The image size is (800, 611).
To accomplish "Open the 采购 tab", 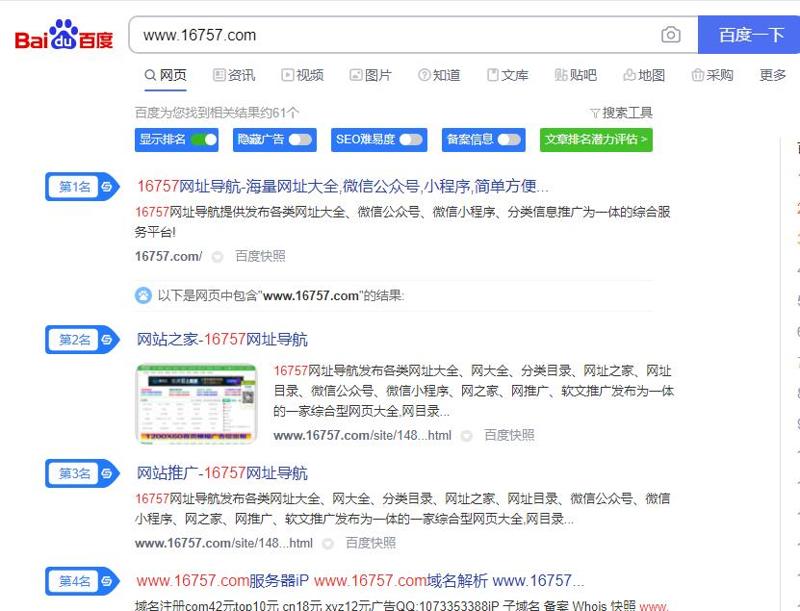I will (x=712, y=75).
